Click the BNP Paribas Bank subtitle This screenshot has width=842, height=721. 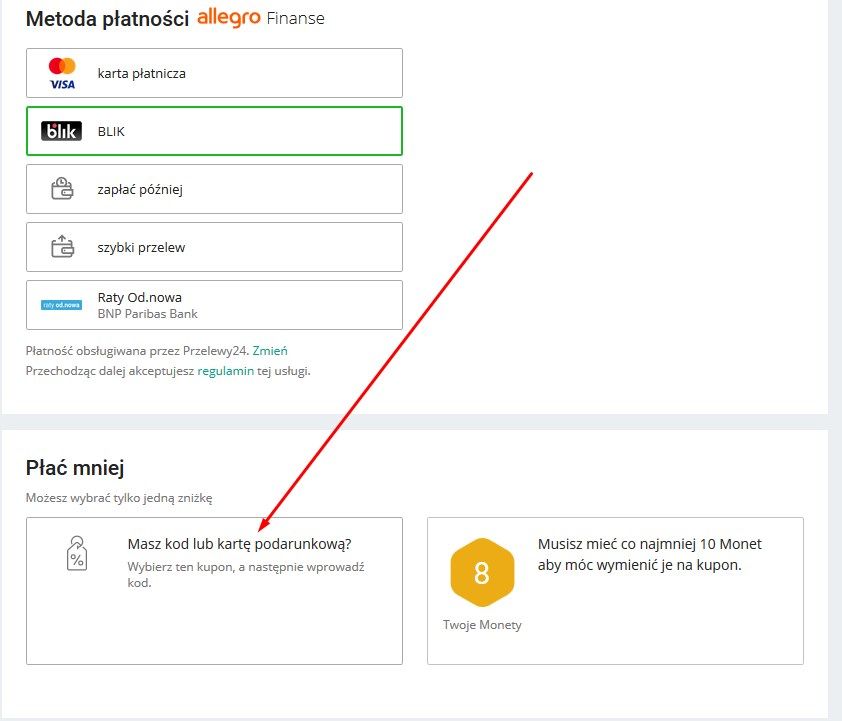pyautogui.click(x=147, y=314)
